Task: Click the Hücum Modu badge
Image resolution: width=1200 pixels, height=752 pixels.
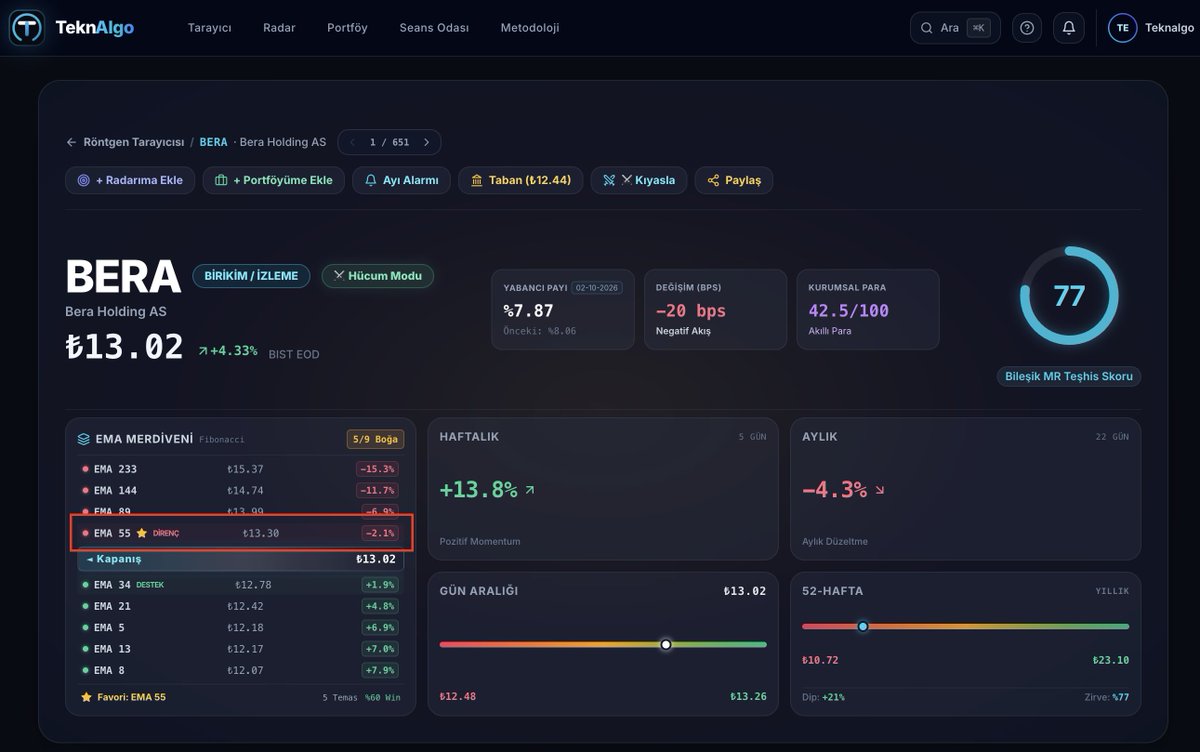Action: click(377, 276)
